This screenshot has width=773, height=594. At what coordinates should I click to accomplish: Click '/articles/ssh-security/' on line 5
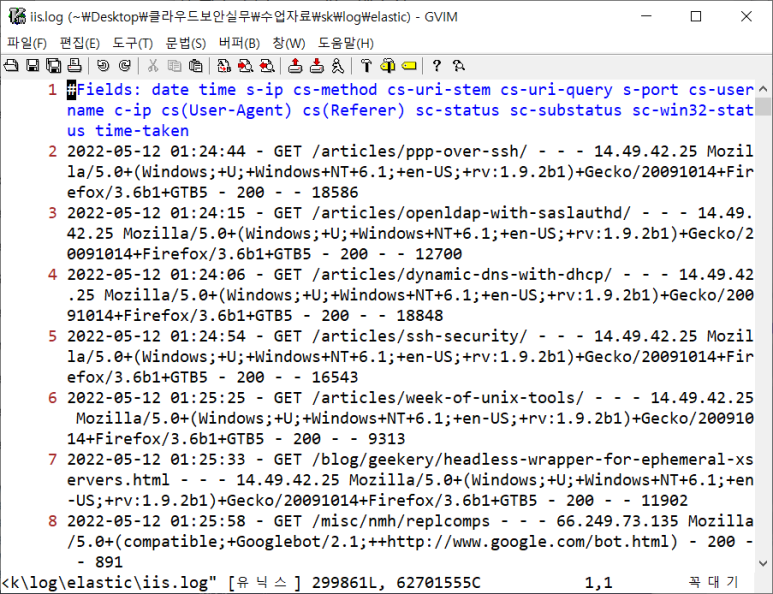point(420,336)
